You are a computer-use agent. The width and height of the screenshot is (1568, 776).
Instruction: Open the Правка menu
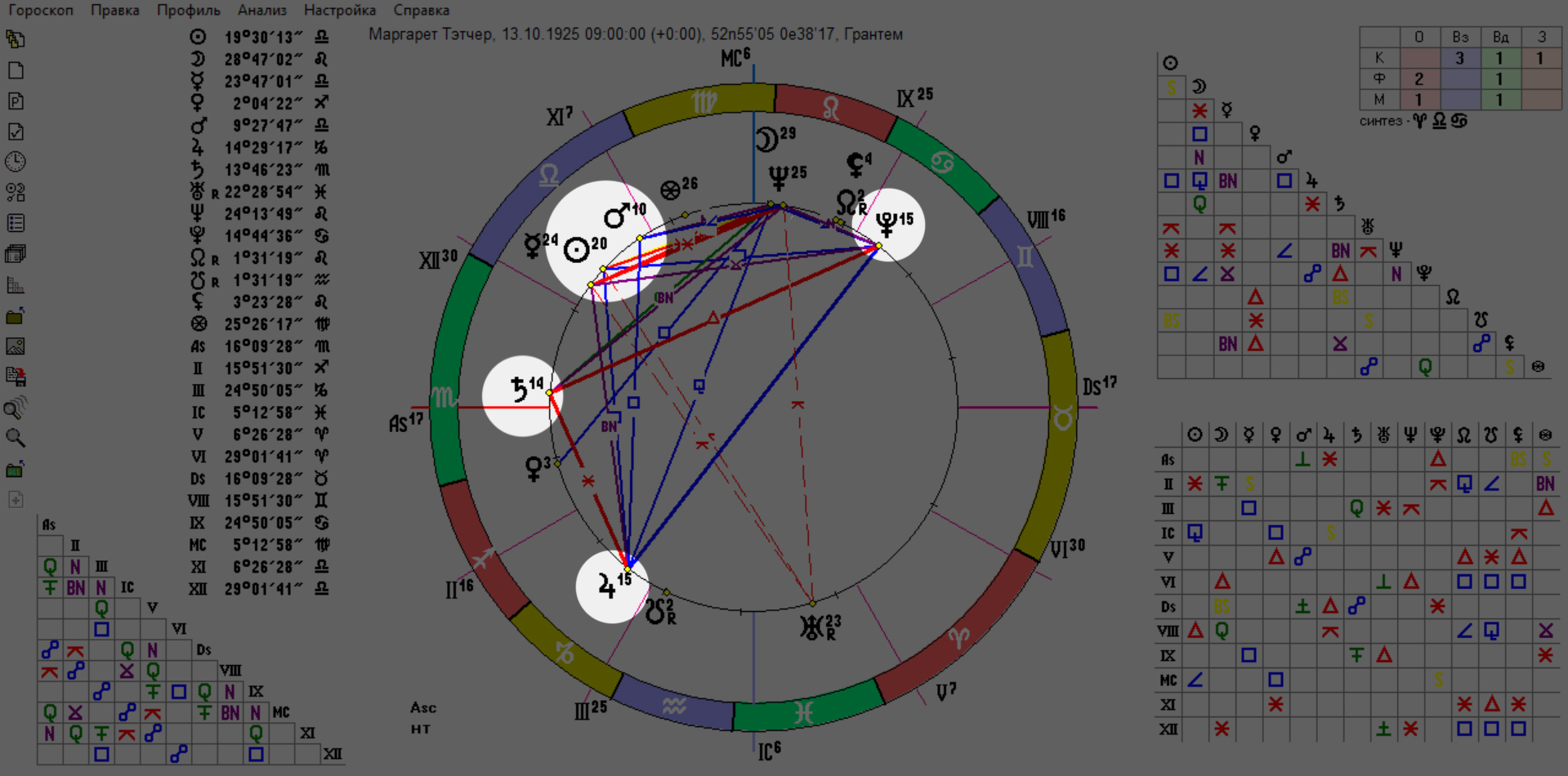click(115, 10)
